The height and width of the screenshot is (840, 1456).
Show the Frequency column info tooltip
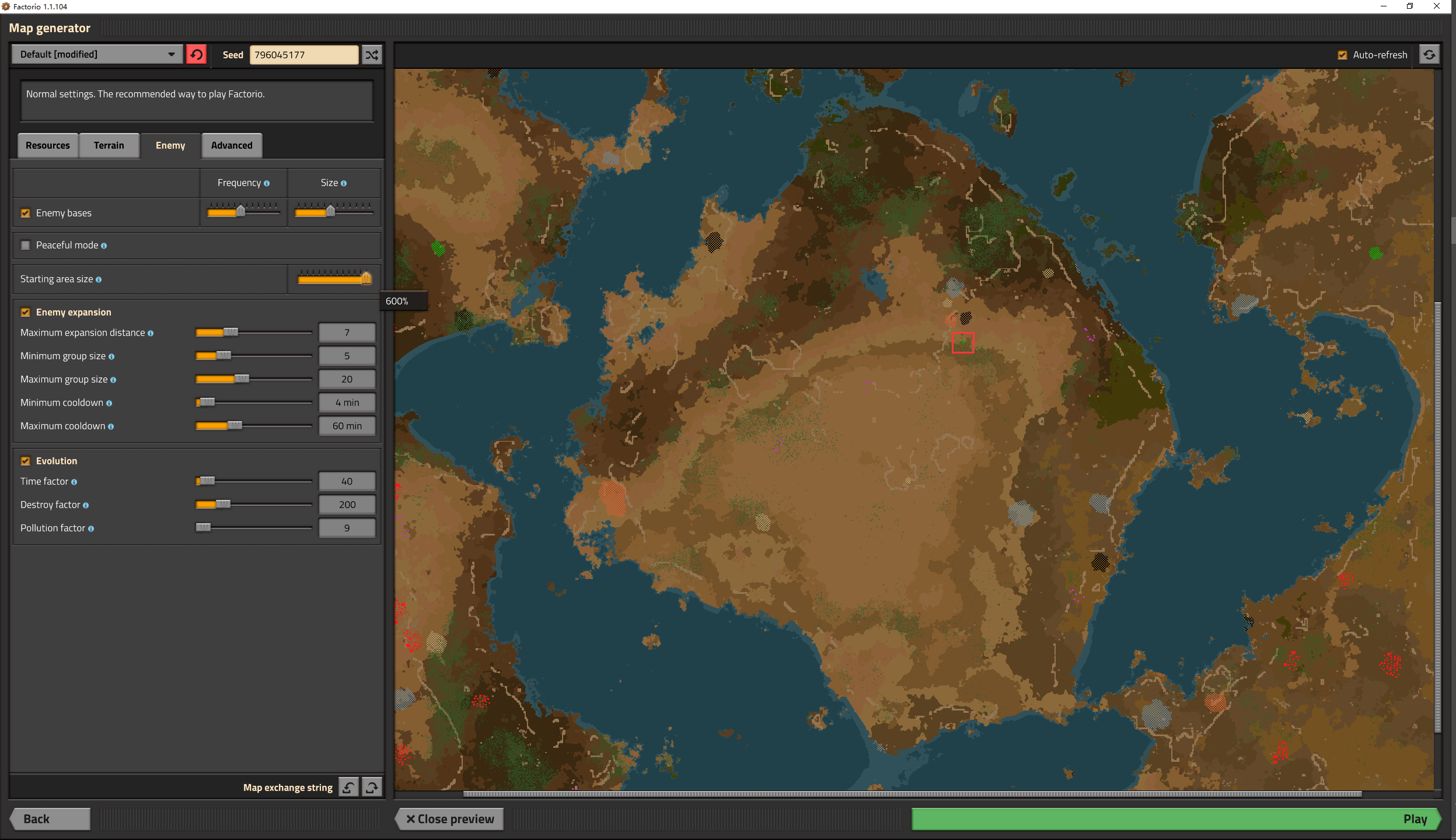(x=267, y=183)
